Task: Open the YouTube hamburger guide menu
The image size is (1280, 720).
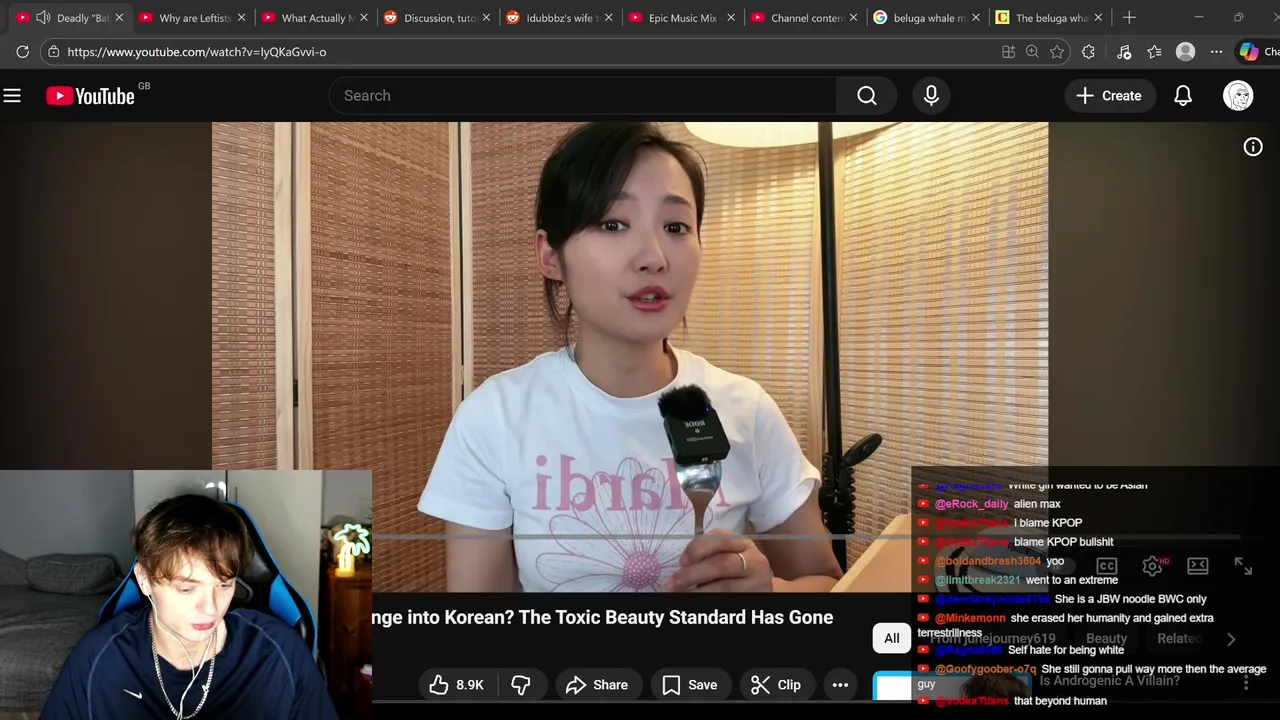Action: coord(12,96)
